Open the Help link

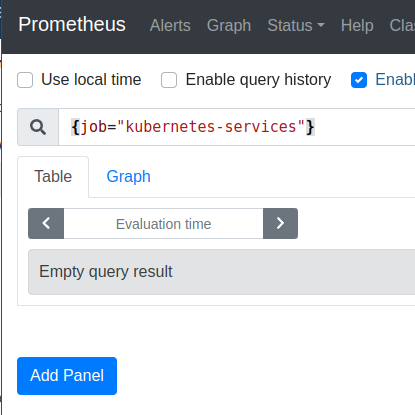pyautogui.click(x=357, y=25)
